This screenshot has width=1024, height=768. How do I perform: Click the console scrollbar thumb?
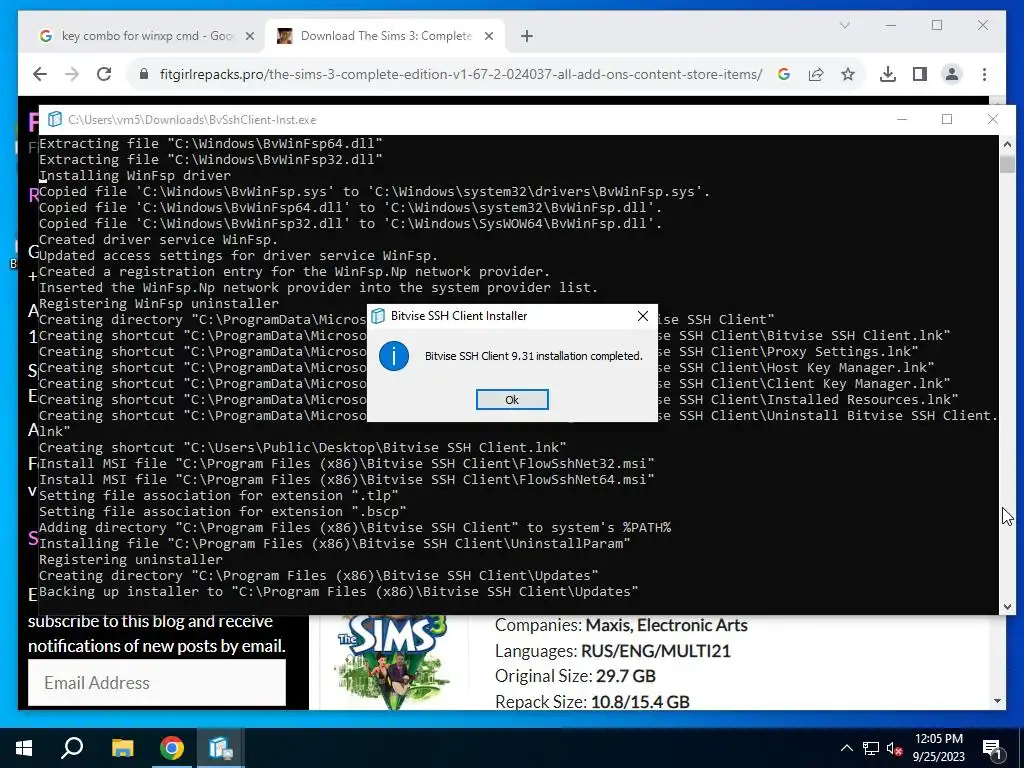[x=1007, y=164]
